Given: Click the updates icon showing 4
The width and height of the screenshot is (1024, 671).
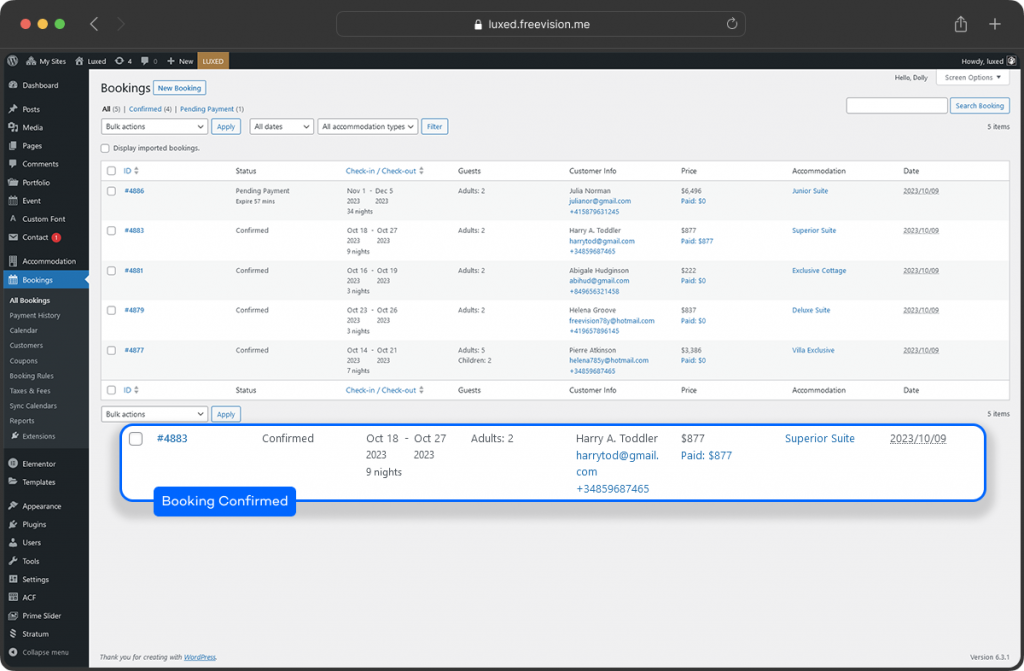Looking at the screenshot, I should pos(123,61).
